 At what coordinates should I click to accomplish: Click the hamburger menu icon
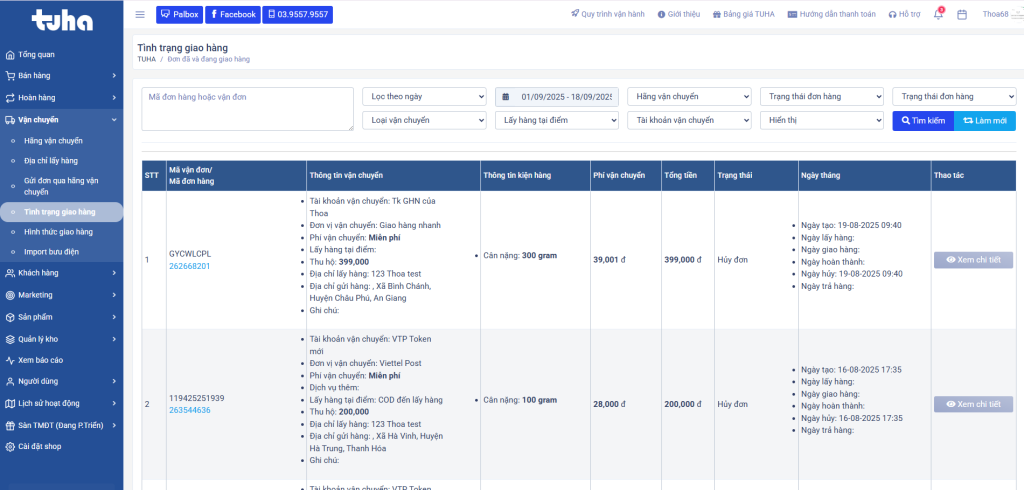tap(140, 15)
